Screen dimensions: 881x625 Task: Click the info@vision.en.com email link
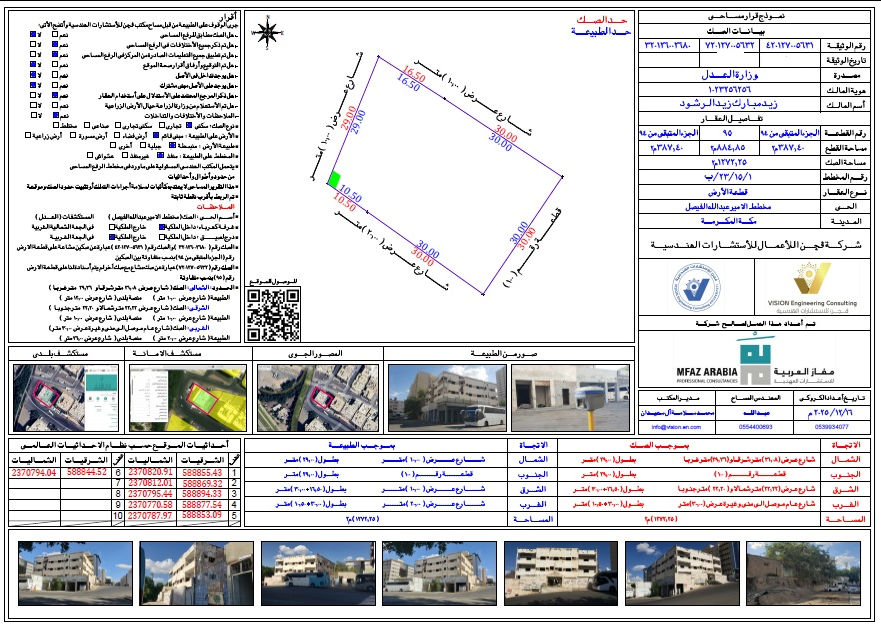(x=676, y=427)
